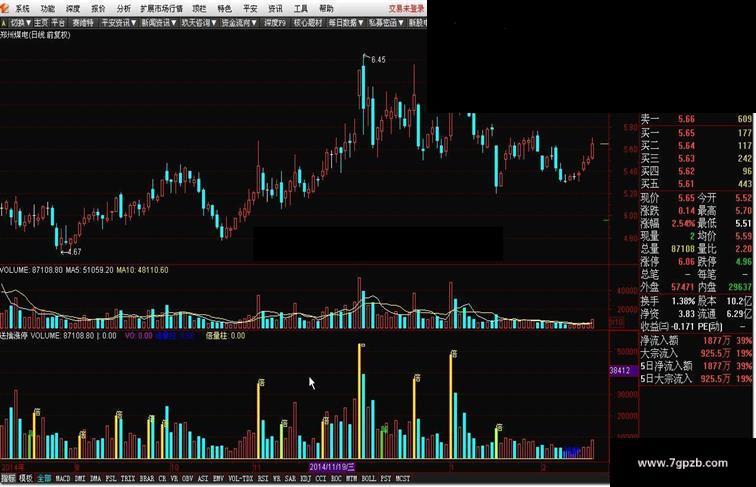Switch to the FSL indicator
This screenshot has width=756, height=487.
click(111, 478)
